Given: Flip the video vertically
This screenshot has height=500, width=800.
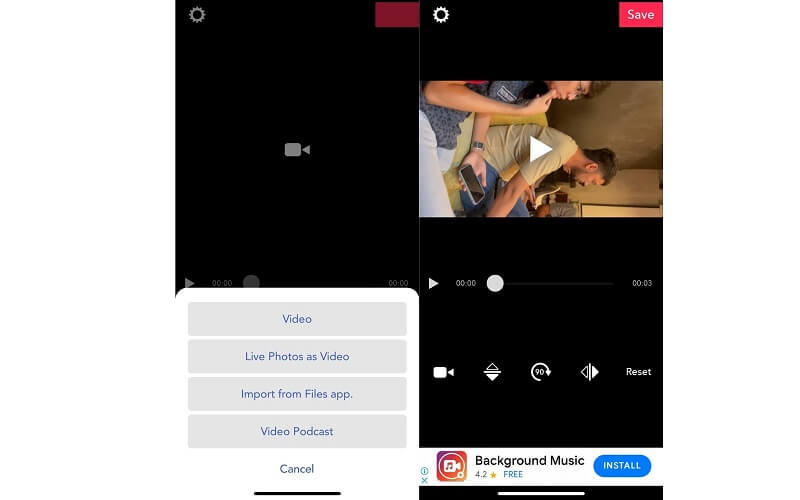Looking at the screenshot, I should tap(492, 372).
